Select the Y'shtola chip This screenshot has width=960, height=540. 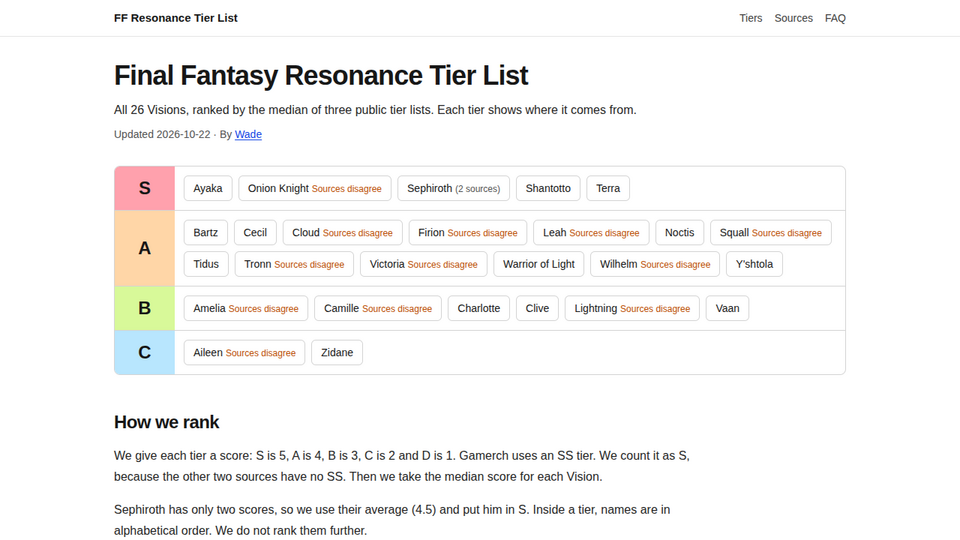pos(754,264)
